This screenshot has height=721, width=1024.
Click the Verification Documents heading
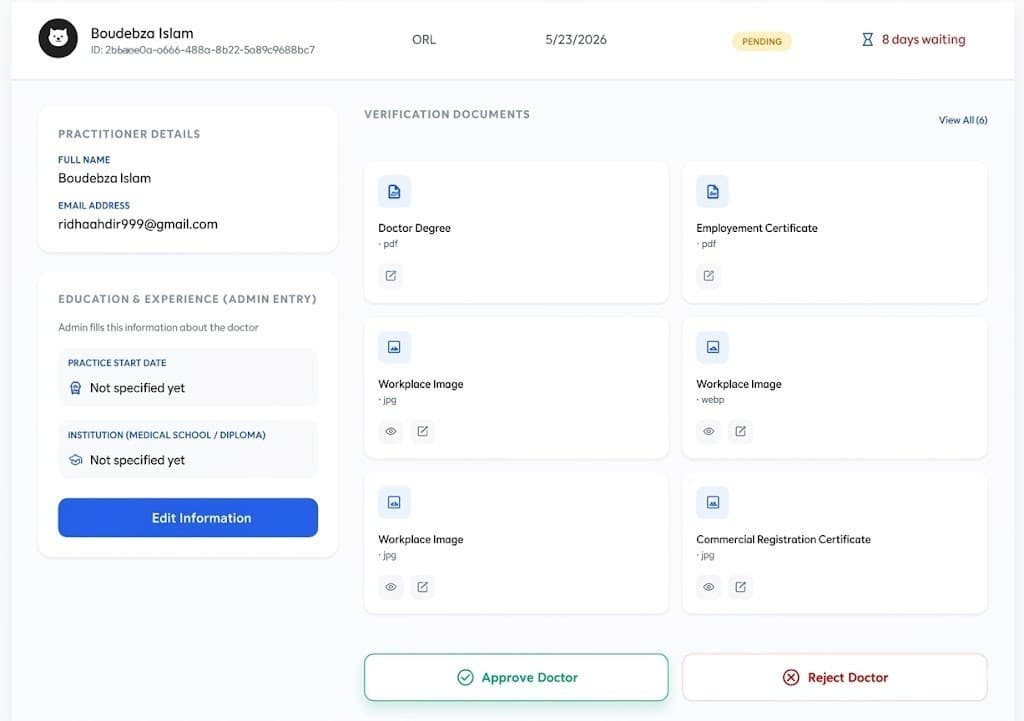point(447,114)
